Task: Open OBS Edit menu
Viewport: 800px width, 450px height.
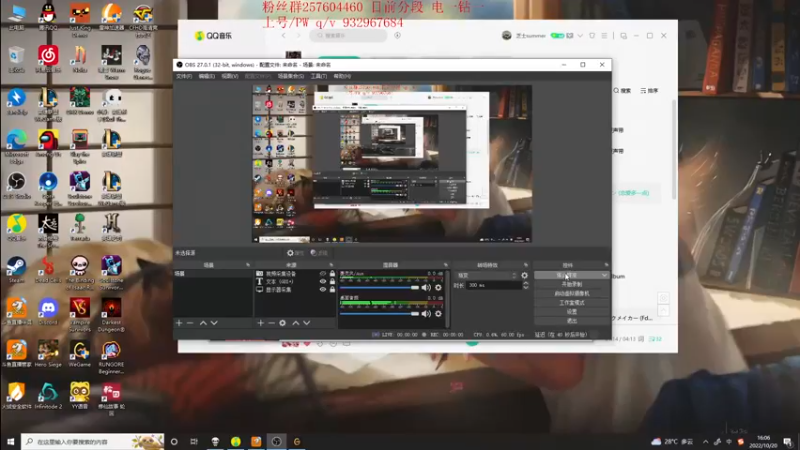Action: [x=207, y=76]
